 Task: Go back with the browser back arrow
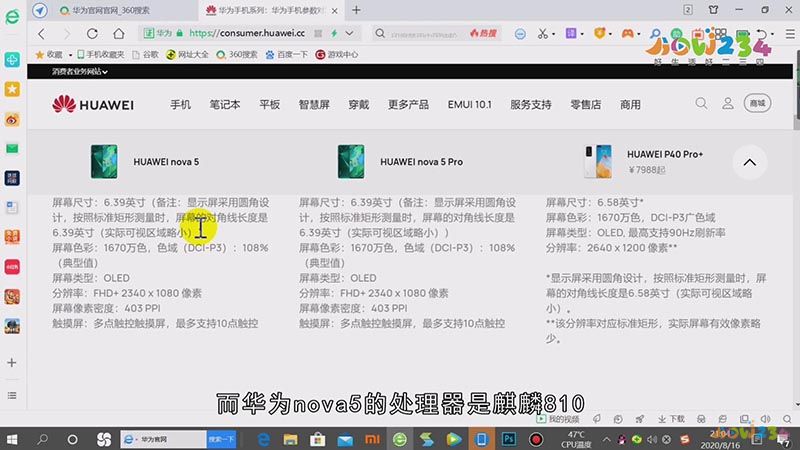[x=41, y=34]
